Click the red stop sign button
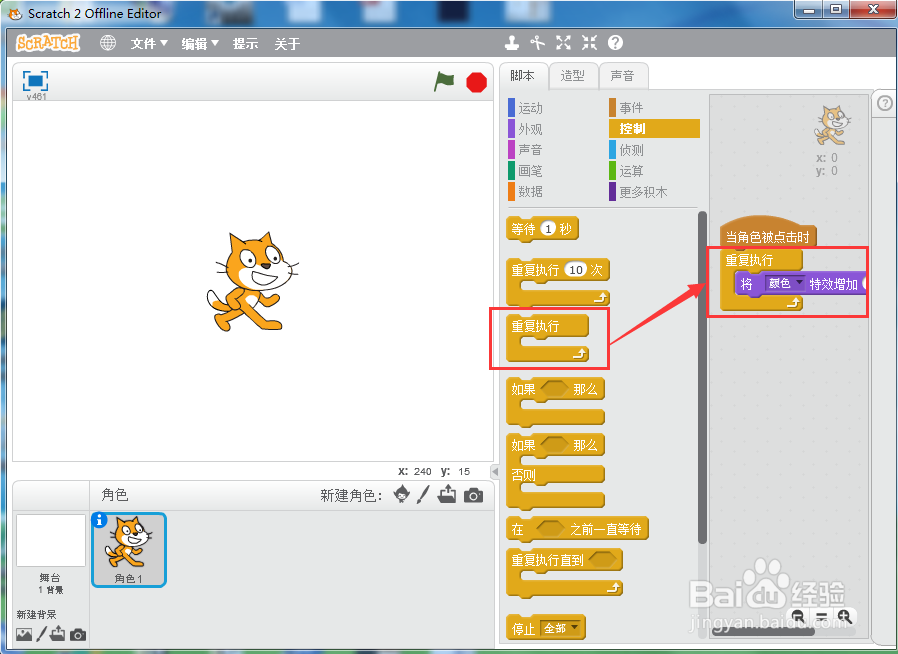The height and width of the screenshot is (654, 898). pos(476,82)
